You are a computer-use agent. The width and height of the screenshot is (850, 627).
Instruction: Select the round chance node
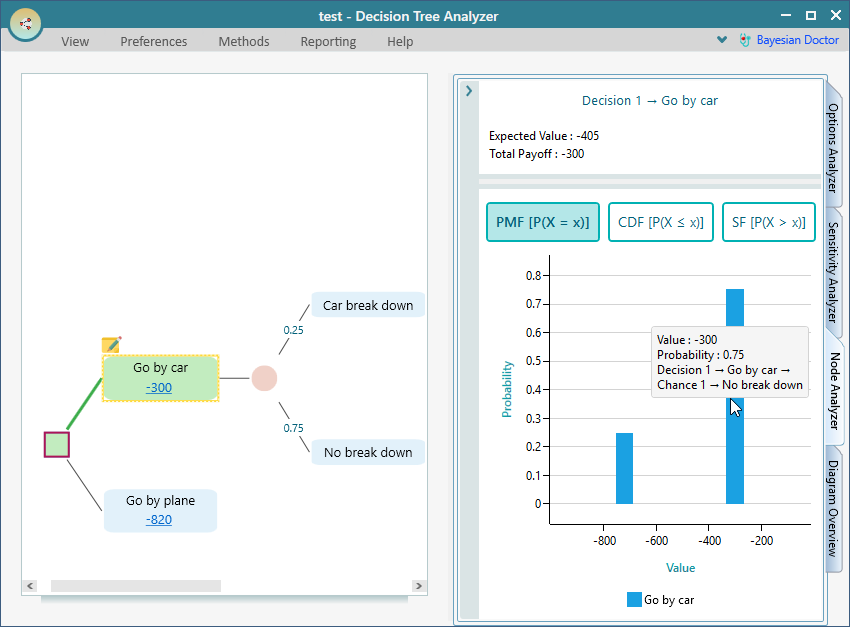264,378
